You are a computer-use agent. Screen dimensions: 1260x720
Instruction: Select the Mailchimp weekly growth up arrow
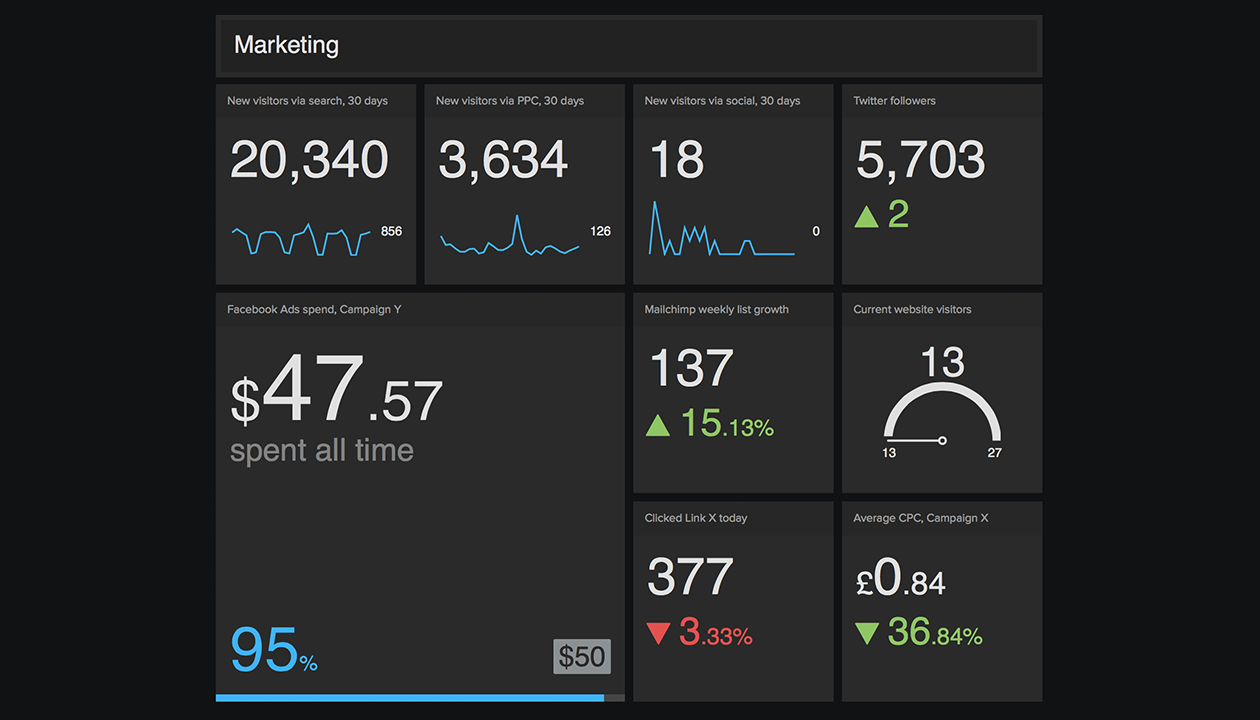point(659,425)
